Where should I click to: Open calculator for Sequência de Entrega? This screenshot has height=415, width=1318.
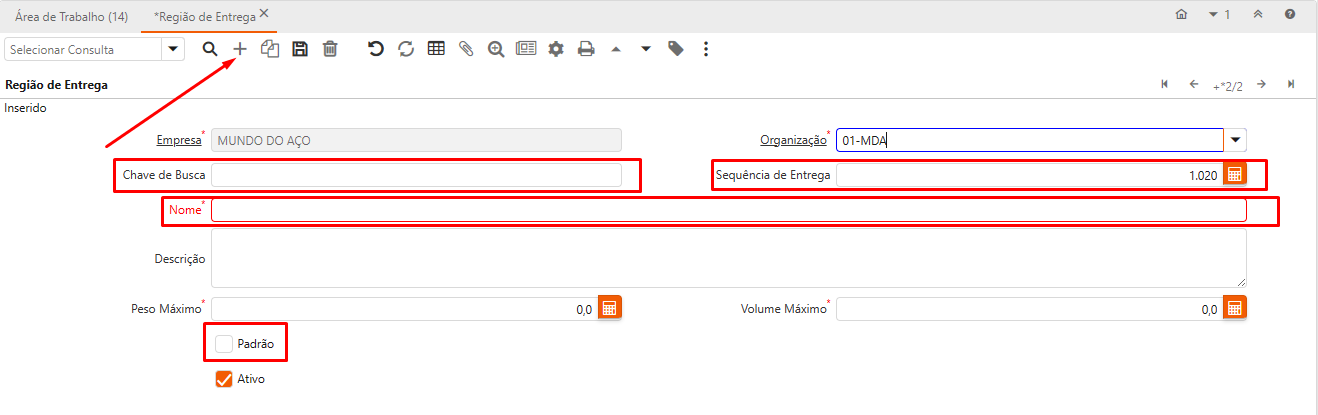tap(1235, 174)
